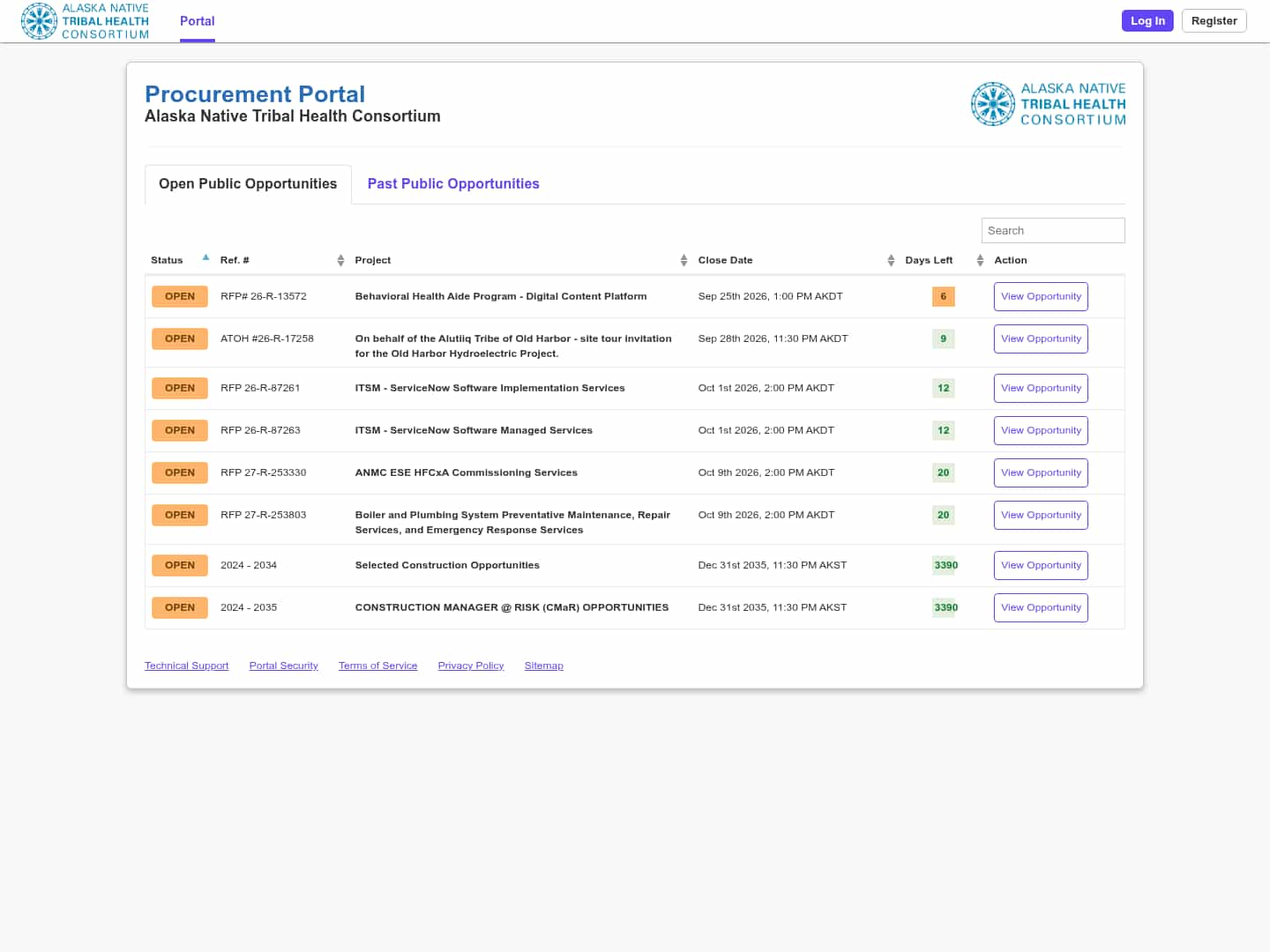Open the Sitemap link

543,666
